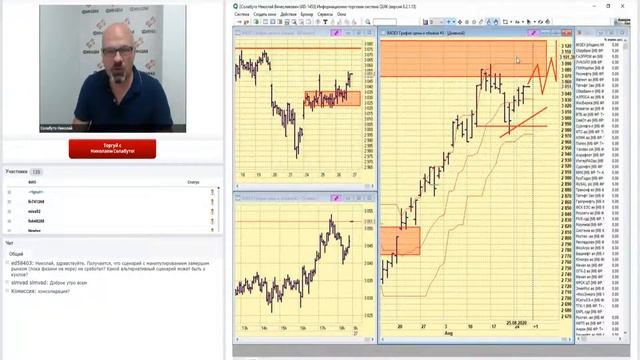Click the purple pencil icon in lower-left chart
The width and height of the screenshot is (640, 360).
336,198
